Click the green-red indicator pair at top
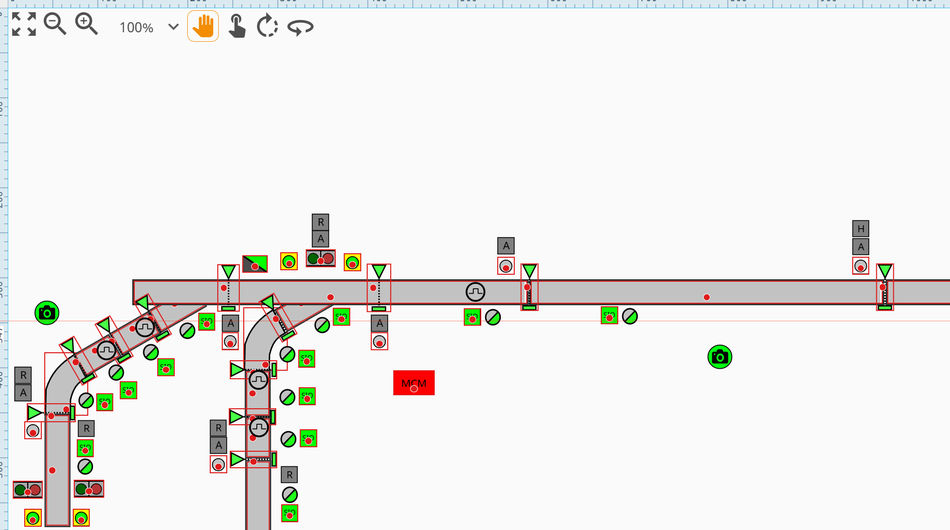 (320, 258)
